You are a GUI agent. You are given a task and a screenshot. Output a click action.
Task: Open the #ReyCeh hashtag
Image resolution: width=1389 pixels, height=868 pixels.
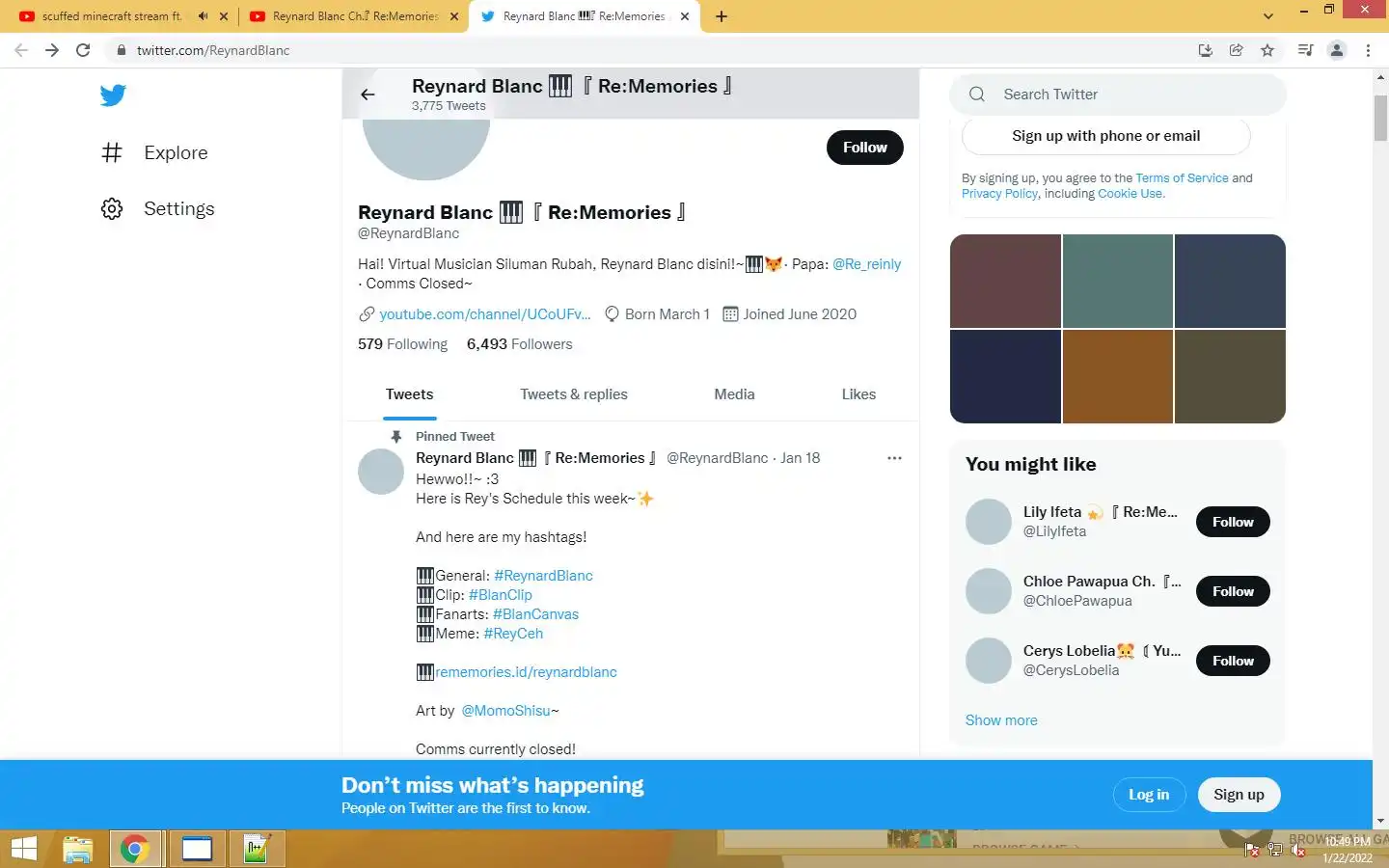tap(513, 634)
